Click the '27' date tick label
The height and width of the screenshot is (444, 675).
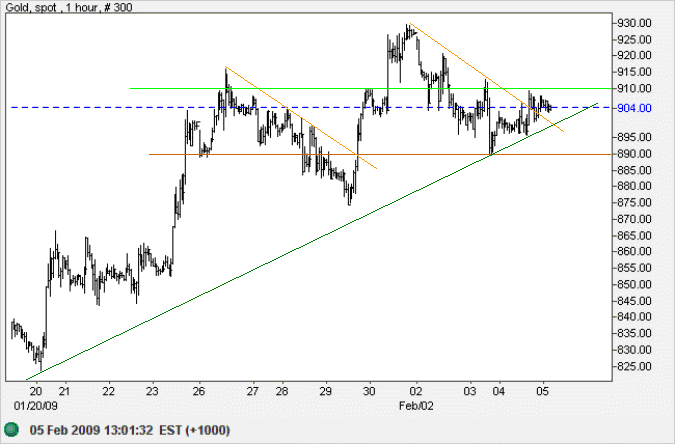point(253,391)
